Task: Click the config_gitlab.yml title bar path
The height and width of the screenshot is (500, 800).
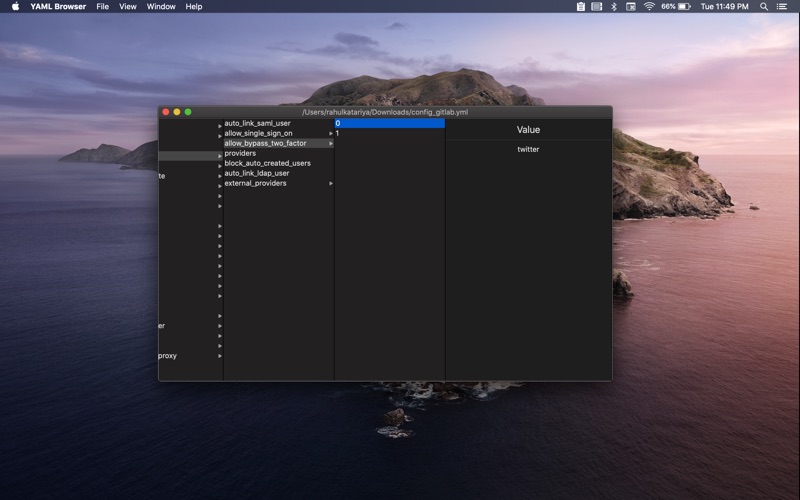Action: (x=385, y=112)
